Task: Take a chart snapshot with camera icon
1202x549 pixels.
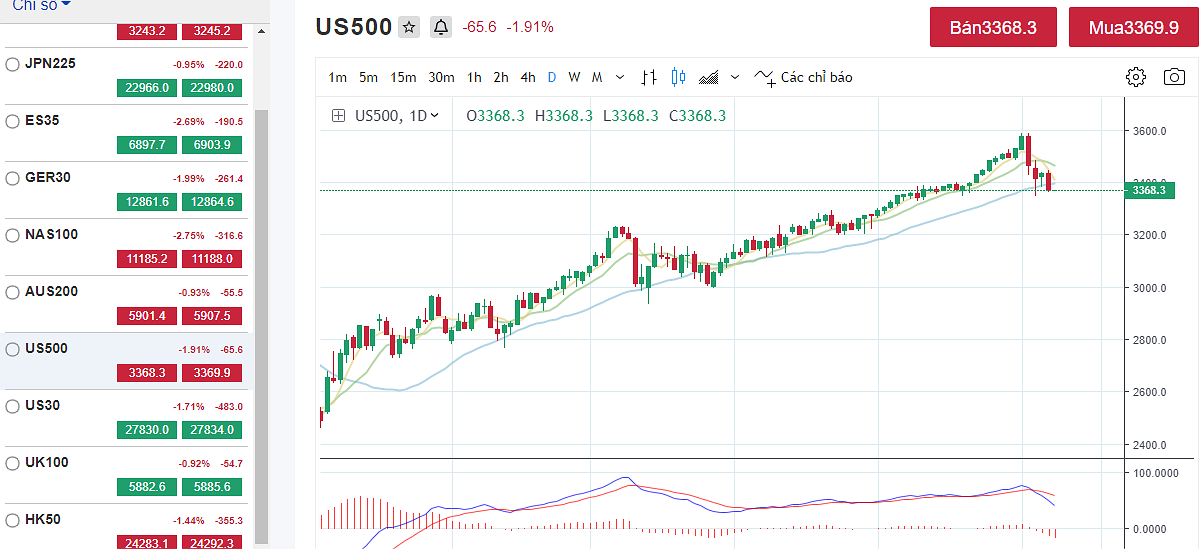Action: [x=1174, y=77]
